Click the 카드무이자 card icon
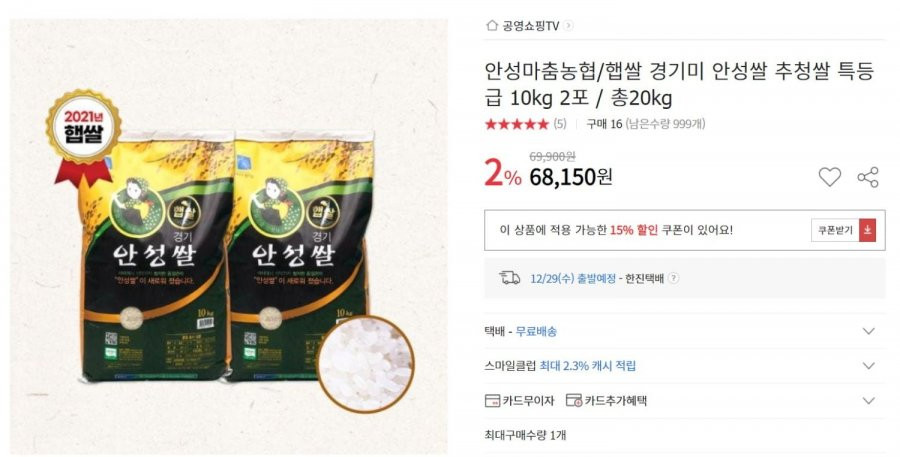 click(x=492, y=401)
